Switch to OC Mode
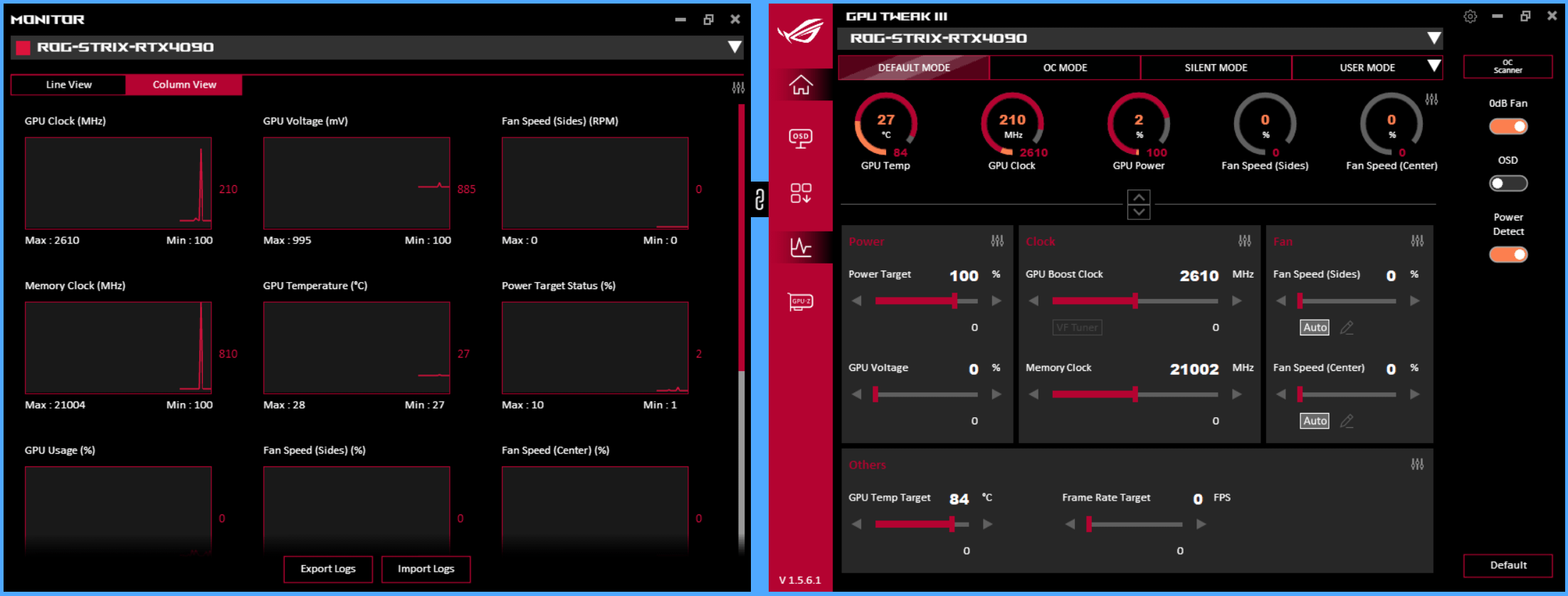Screen dimensions: 1568x596 (1065, 68)
